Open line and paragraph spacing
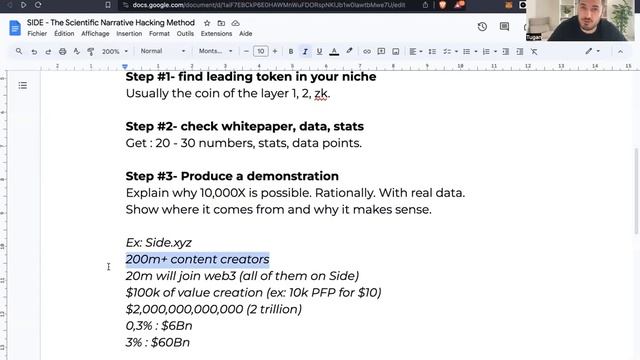 tap(432, 51)
